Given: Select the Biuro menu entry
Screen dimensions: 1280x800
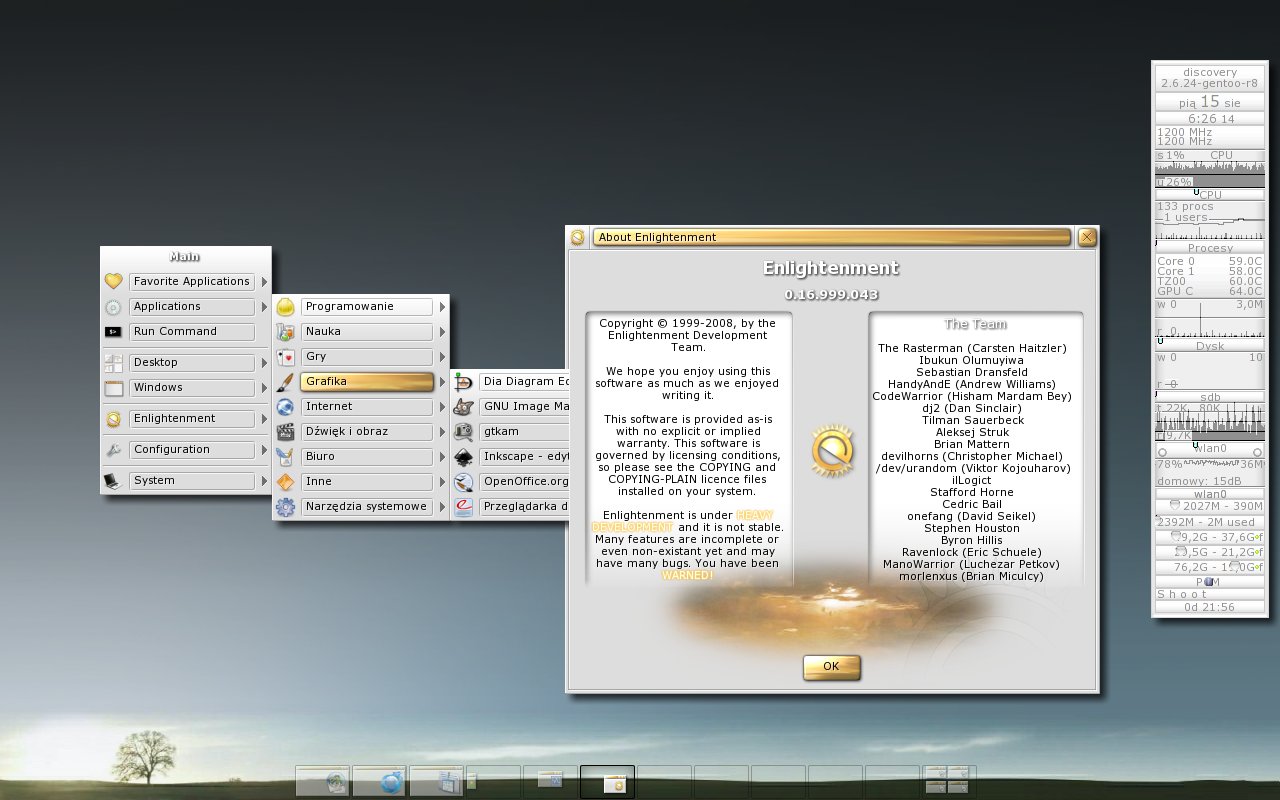Looking at the screenshot, I should tap(366, 457).
